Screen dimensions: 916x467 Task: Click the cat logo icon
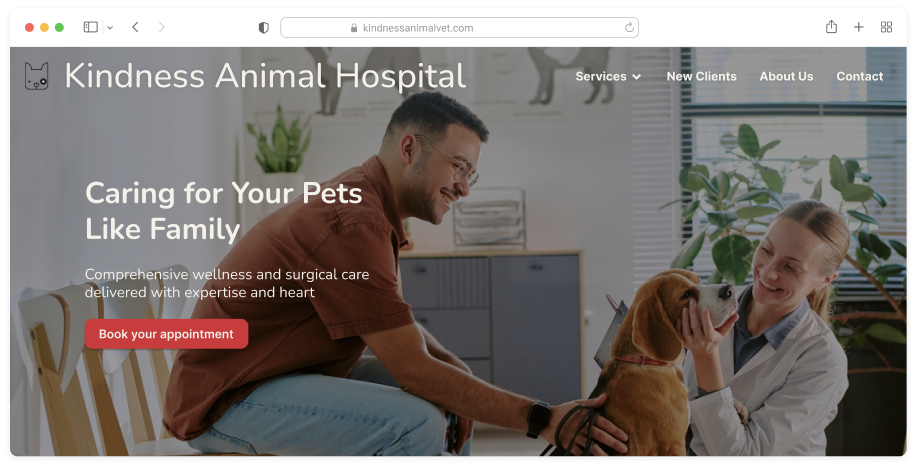[36, 76]
